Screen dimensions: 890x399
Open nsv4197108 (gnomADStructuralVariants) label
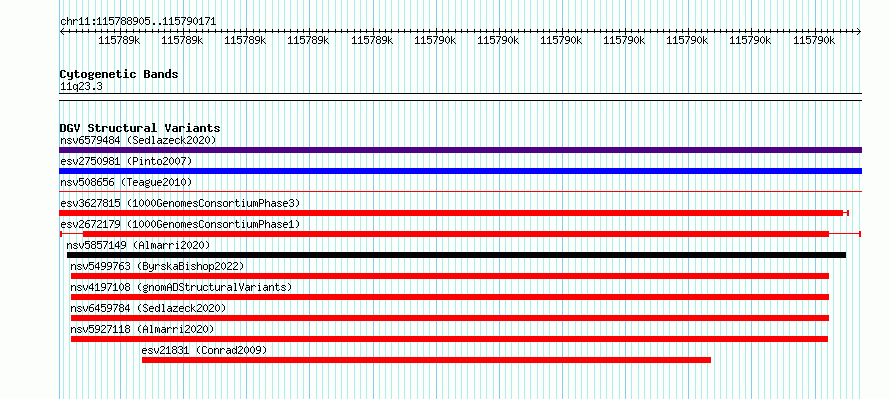pyautogui.click(x=181, y=287)
